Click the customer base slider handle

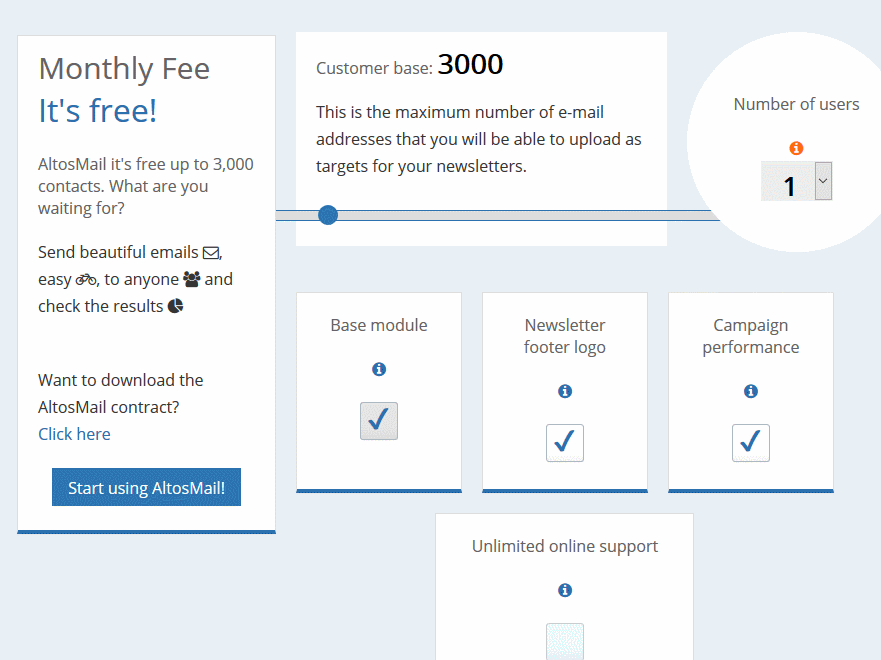(x=328, y=215)
